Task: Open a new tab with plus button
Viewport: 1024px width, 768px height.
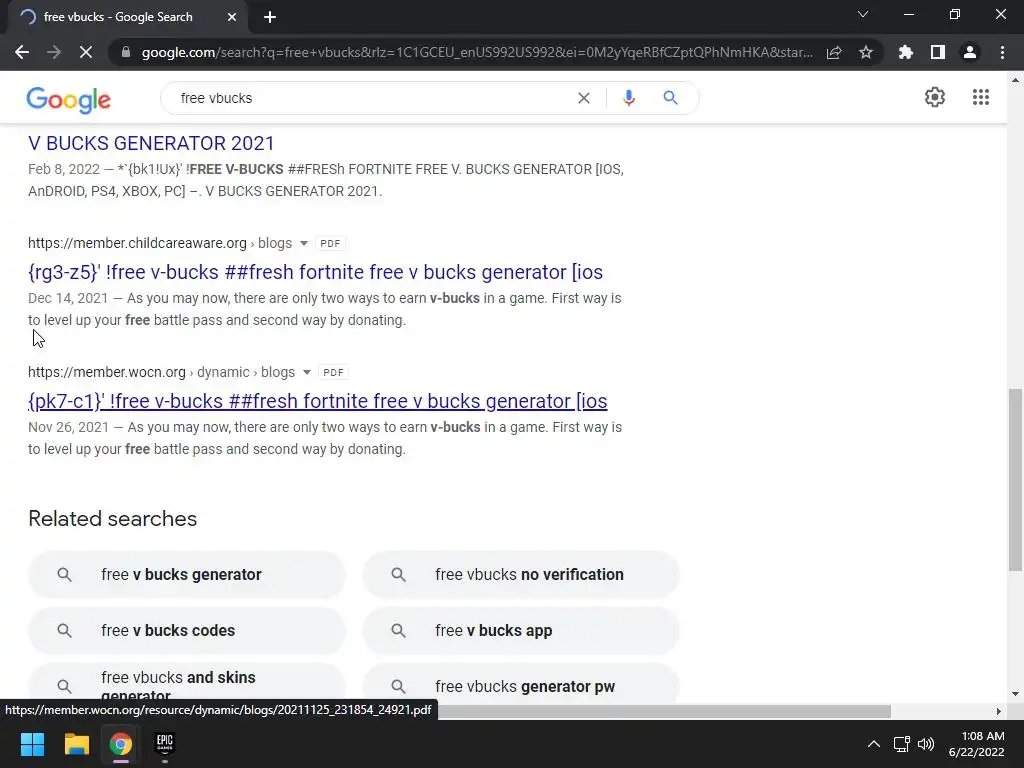Action: point(270,17)
